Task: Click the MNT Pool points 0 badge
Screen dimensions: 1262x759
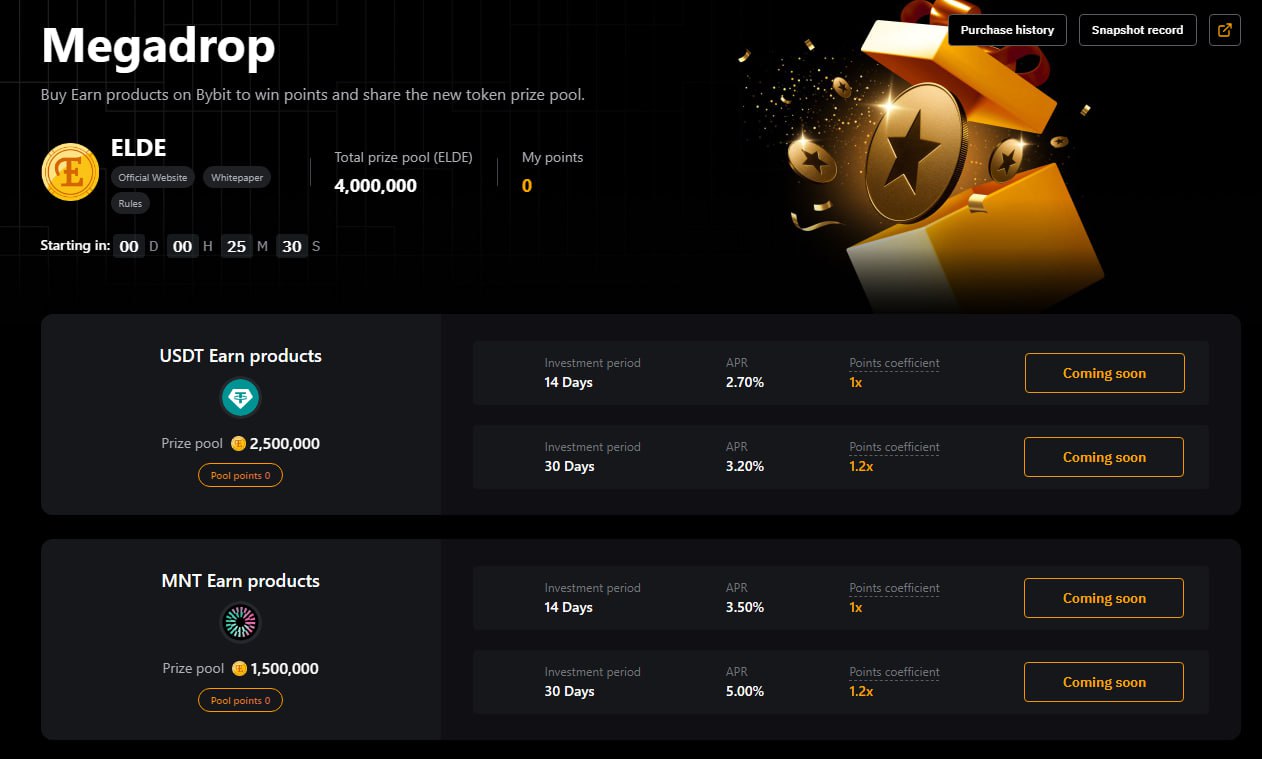Action: click(240, 700)
